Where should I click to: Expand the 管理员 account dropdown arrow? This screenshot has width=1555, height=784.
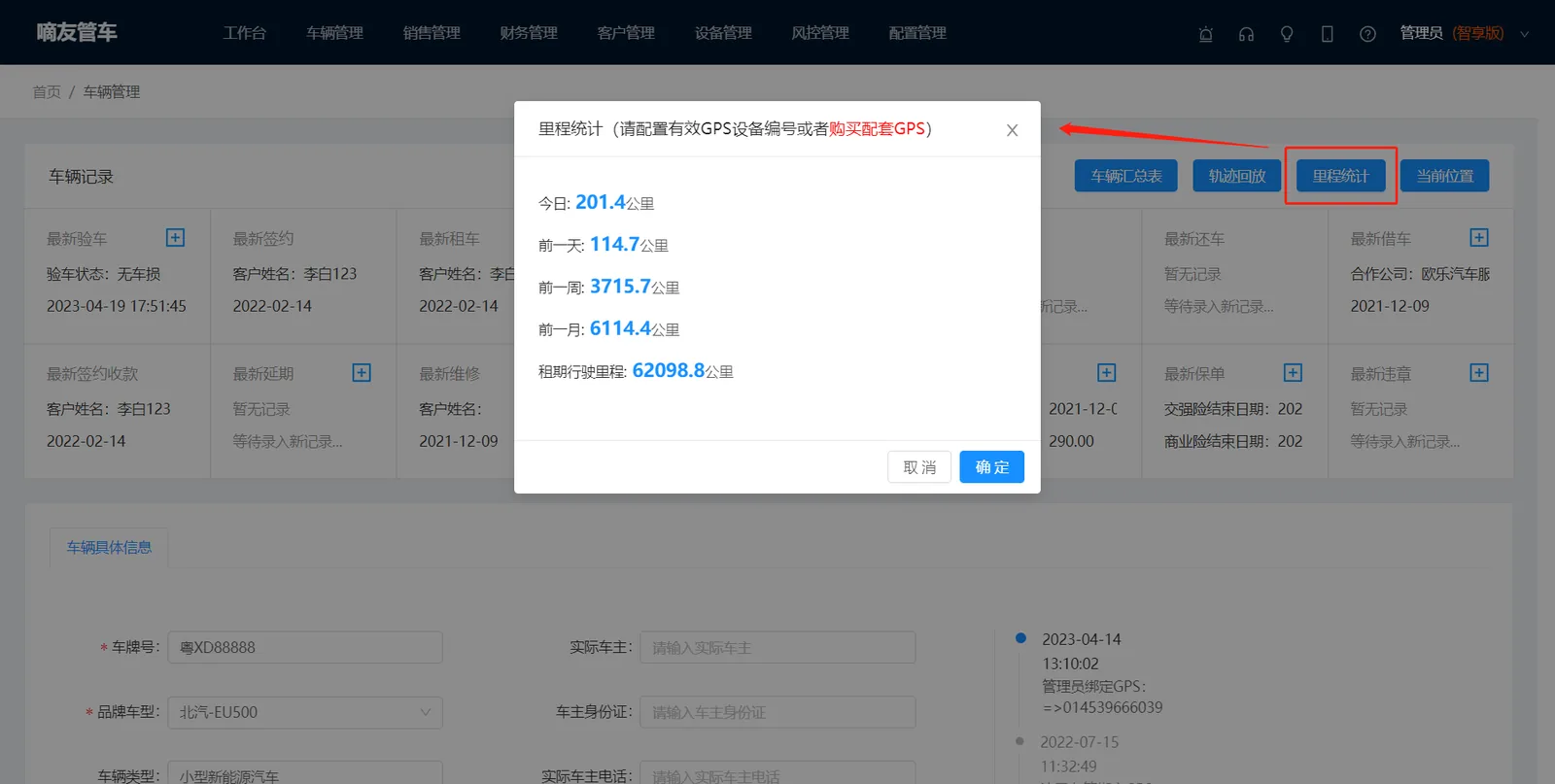point(1524,34)
